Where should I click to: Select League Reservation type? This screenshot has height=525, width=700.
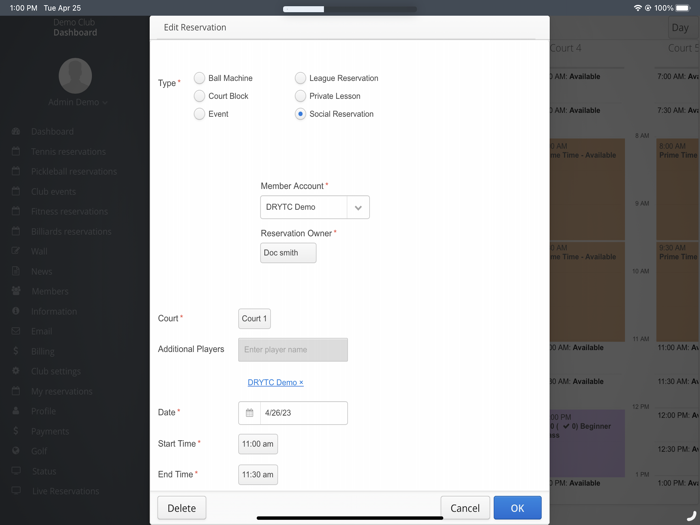pyautogui.click(x=300, y=78)
